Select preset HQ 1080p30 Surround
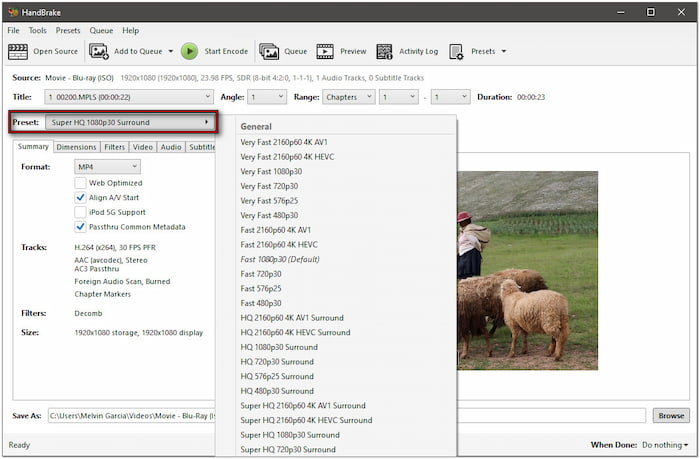This screenshot has width=700, height=459. 279,347
